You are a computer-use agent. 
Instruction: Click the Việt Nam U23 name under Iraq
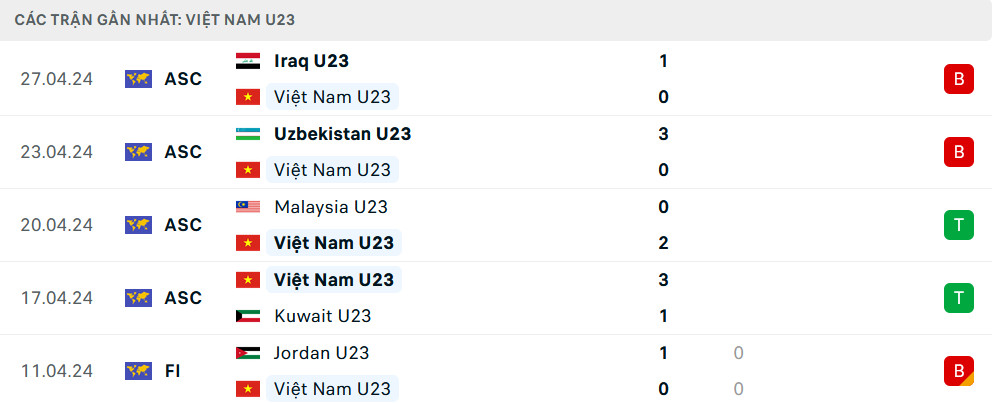[x=332, y=97]
